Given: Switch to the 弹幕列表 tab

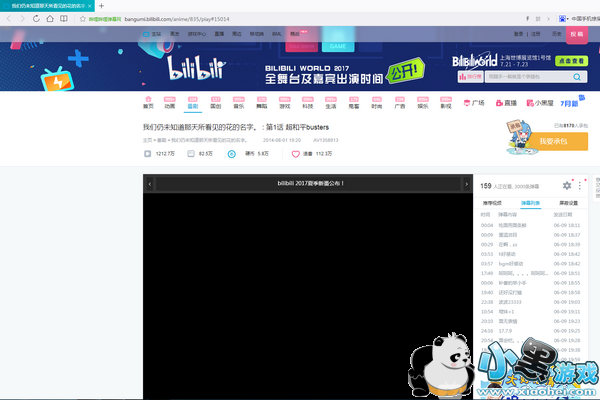Looking at the screenshot, I should click(x=531, y=202).
